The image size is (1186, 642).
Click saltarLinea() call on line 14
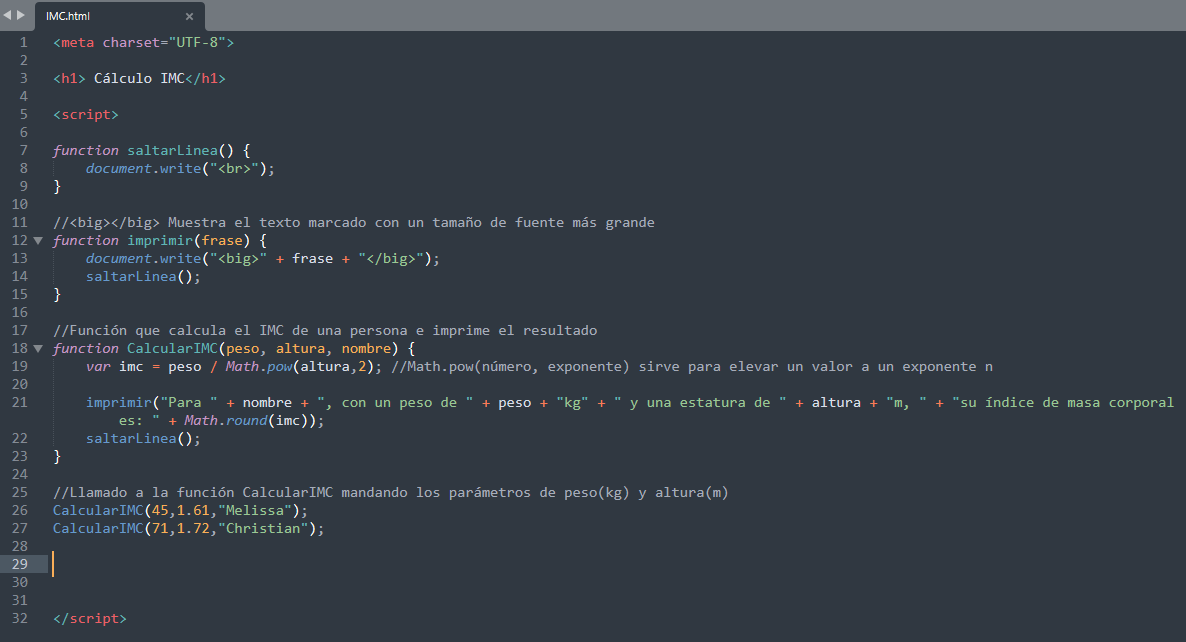(143, 277)
